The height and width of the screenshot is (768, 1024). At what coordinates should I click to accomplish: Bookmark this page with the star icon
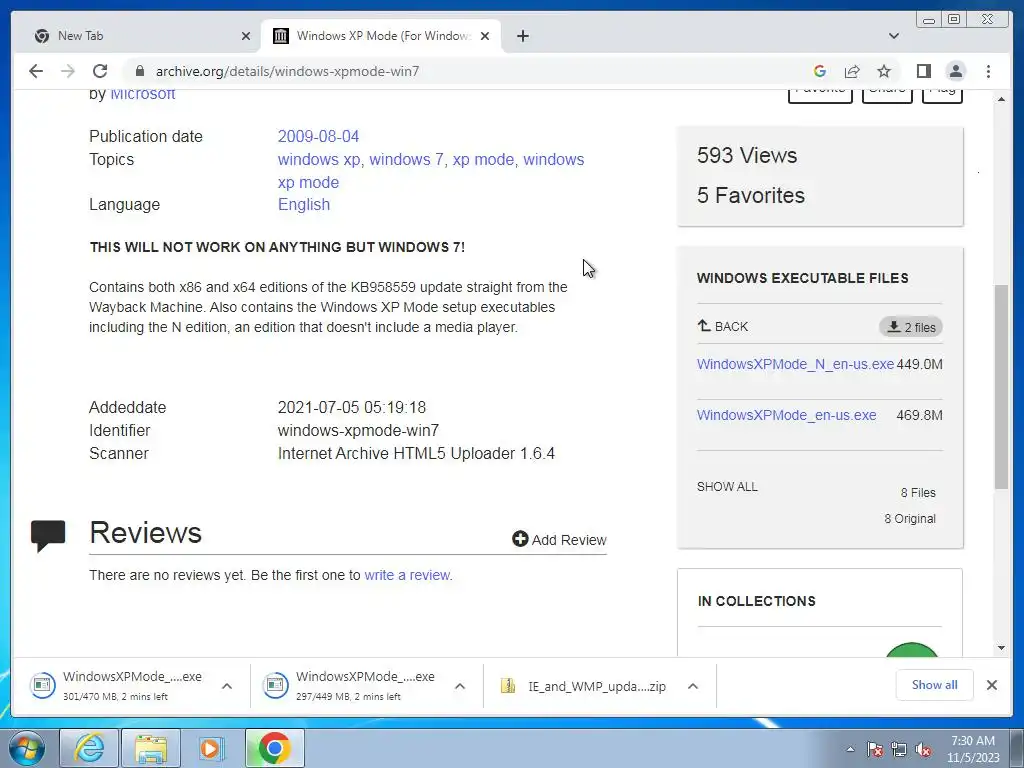pyautogui.click(x=884, y=71)
